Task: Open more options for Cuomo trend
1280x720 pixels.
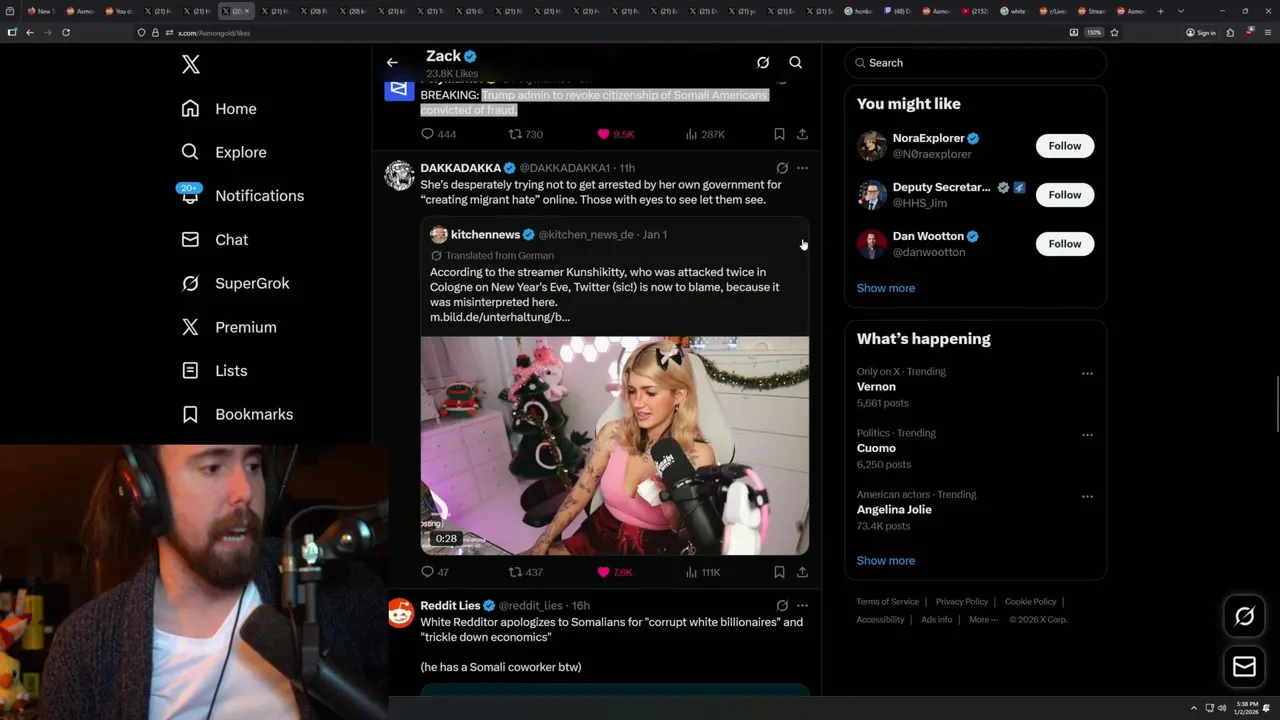Action: point(1087,435)
